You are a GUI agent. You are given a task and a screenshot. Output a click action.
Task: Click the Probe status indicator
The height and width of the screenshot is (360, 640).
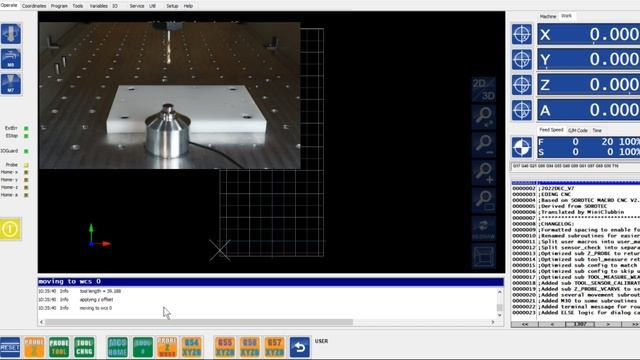26,165
